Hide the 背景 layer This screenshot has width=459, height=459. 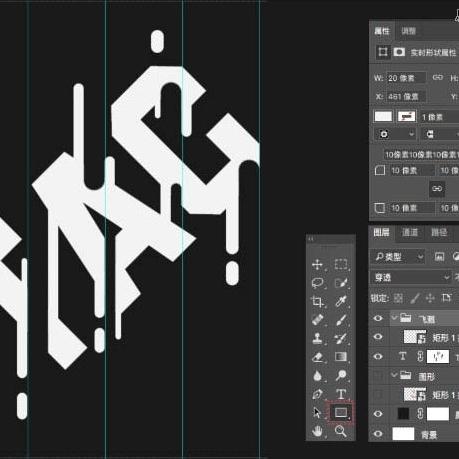[378, 434]
